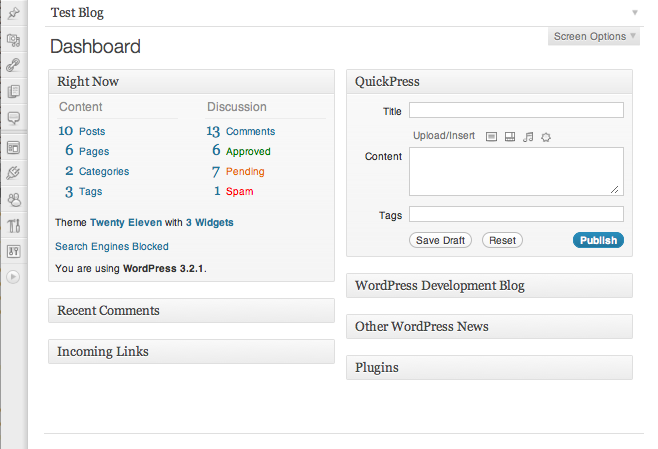Screen dimensions: 658x449
Task: Open the 6 Pages link
Action: [x=87, y=151]
